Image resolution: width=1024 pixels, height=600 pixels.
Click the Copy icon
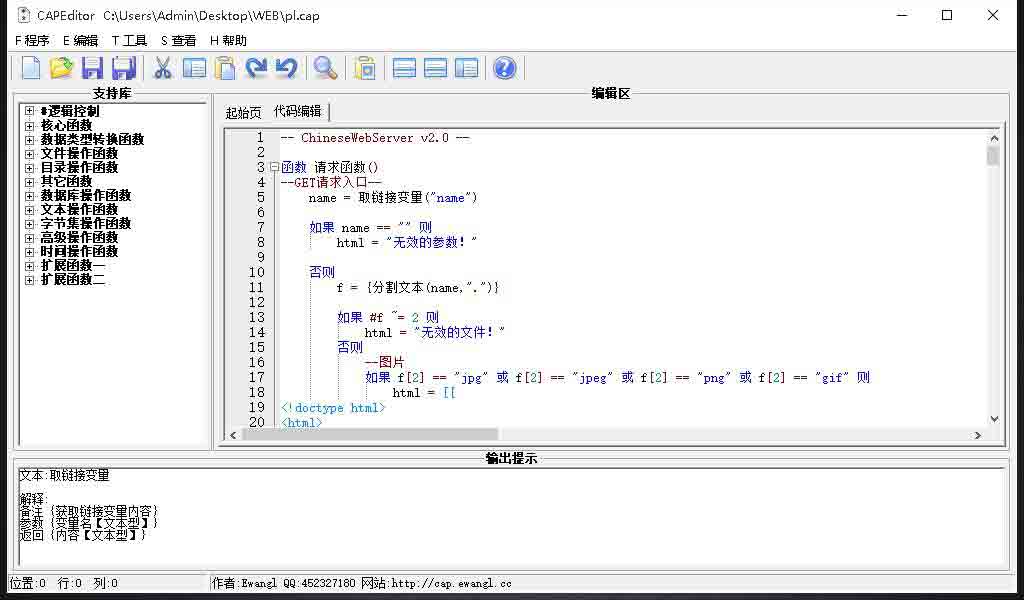coord(194,67)
